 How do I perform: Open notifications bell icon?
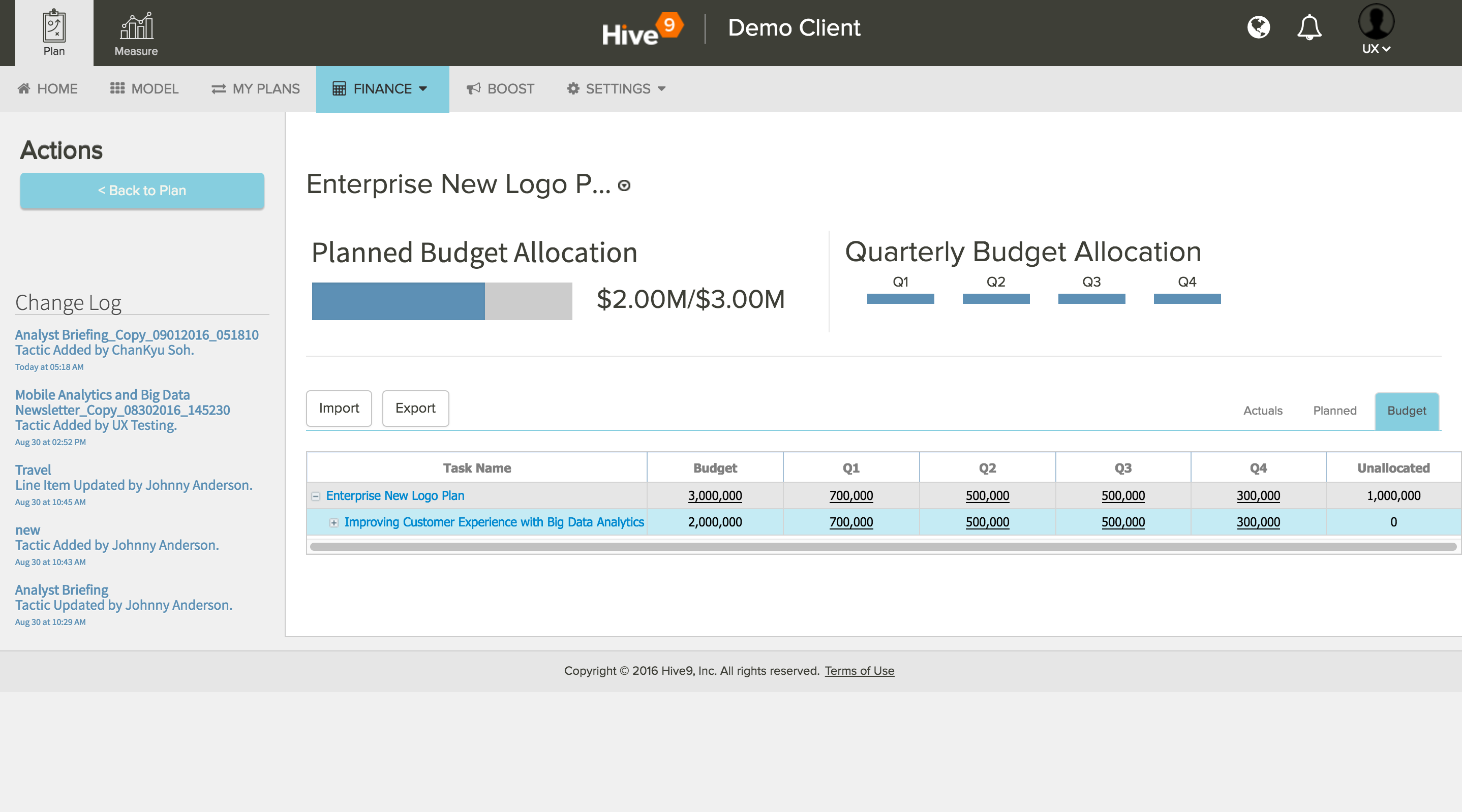click(1309, 27)
